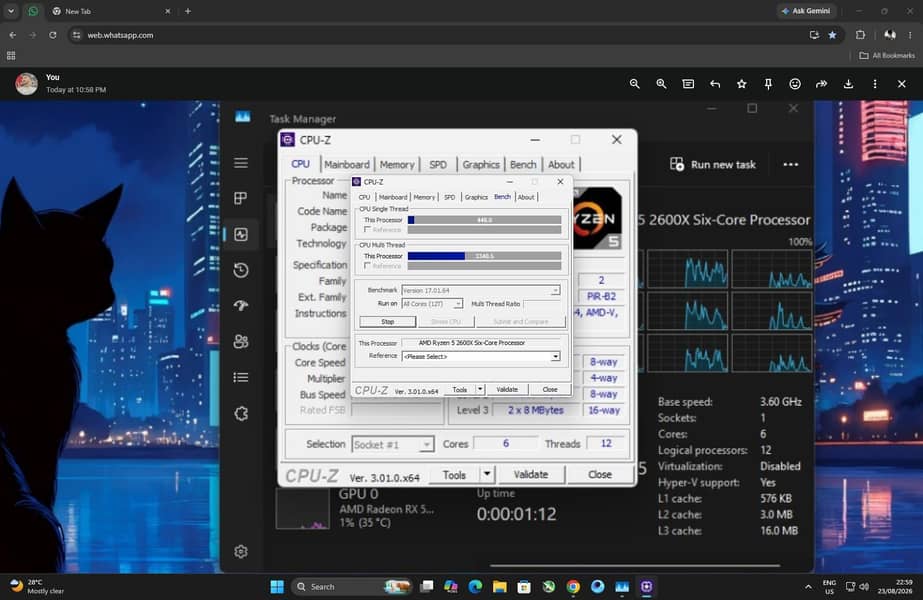Open Graphics tab in large CPU-Z window
Screen dimensions: 923x600
(480, 165)
